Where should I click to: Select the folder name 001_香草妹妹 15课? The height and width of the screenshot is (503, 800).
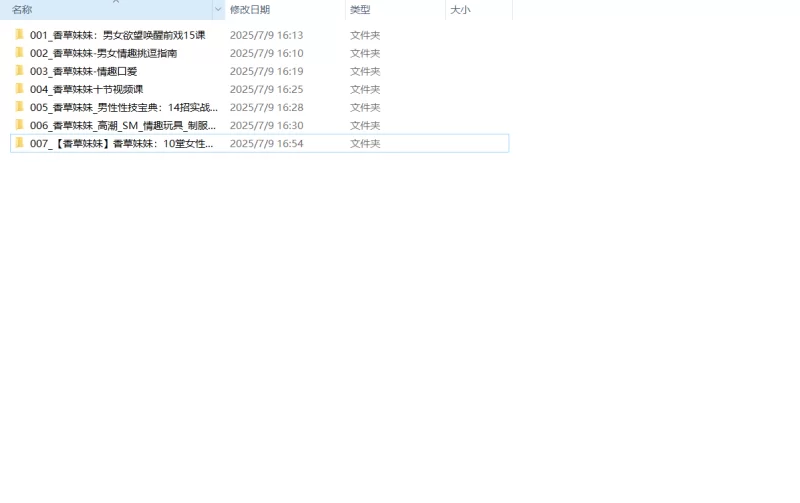pos(117,35)
